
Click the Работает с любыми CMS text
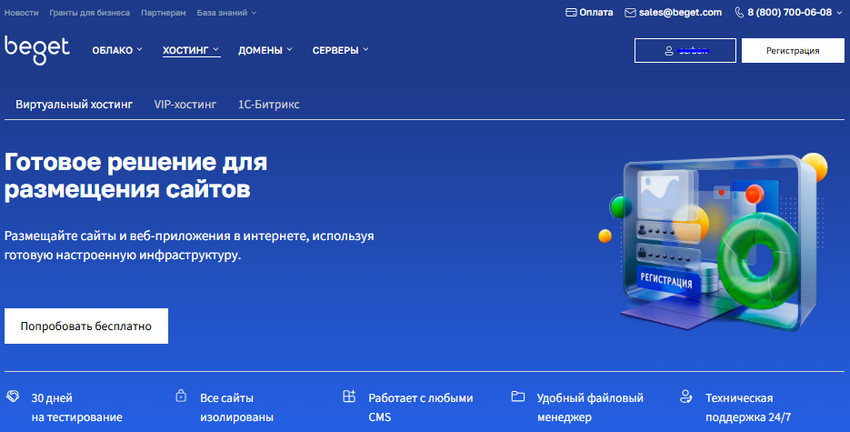click(421, 408)
